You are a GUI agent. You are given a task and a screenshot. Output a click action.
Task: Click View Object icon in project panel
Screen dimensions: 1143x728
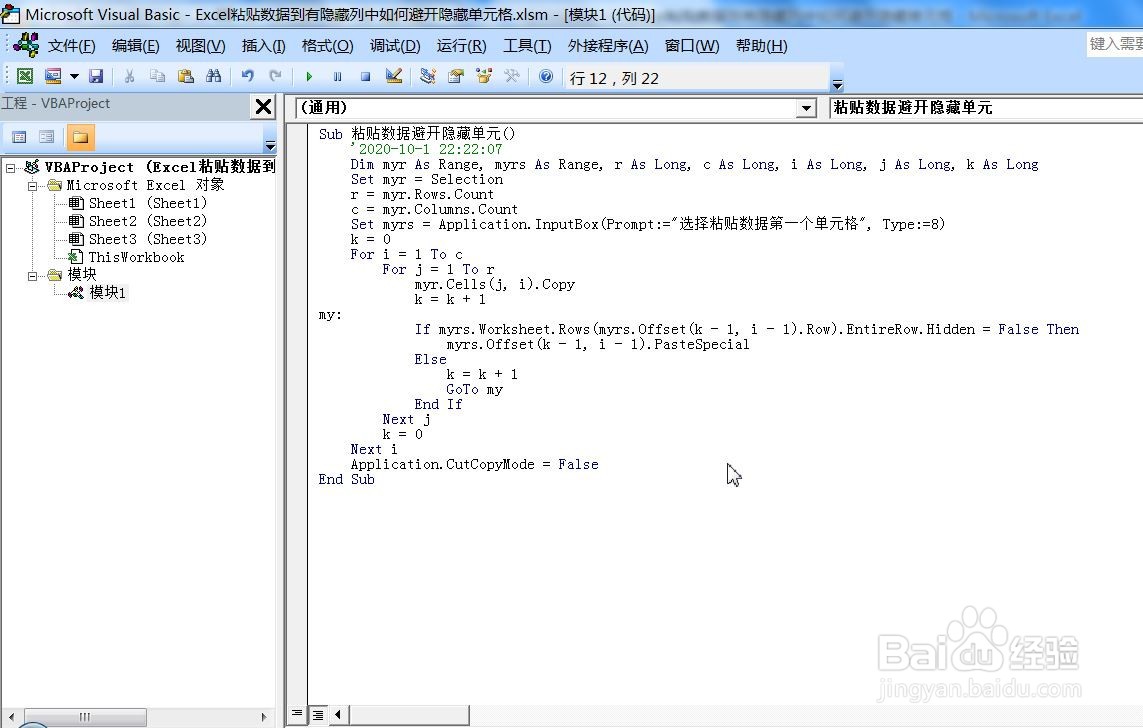pos(47,137)
